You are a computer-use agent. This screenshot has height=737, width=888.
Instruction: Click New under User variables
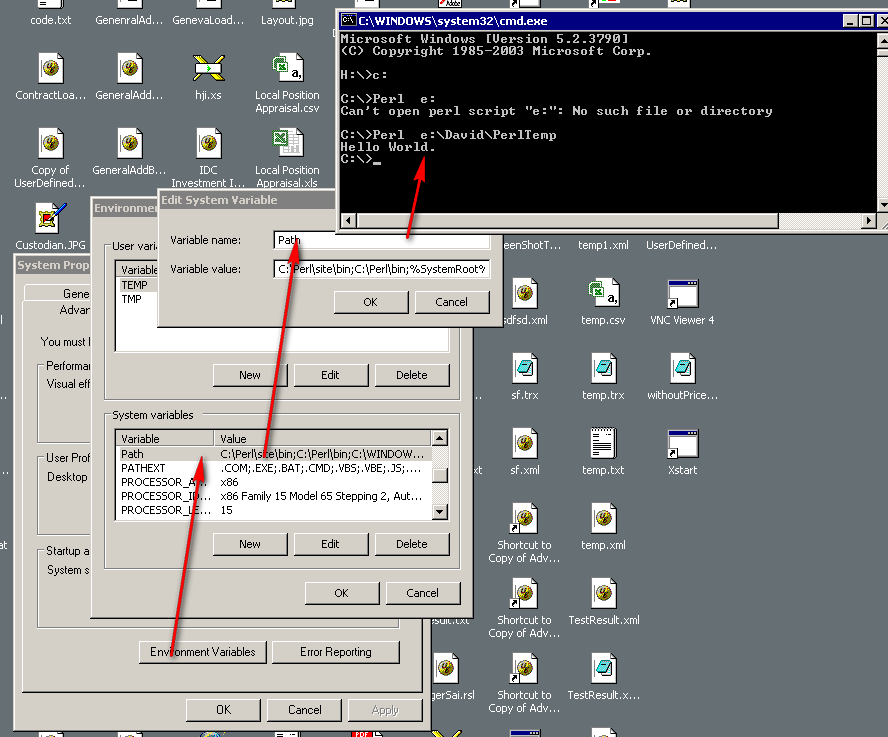click(250, 375)
